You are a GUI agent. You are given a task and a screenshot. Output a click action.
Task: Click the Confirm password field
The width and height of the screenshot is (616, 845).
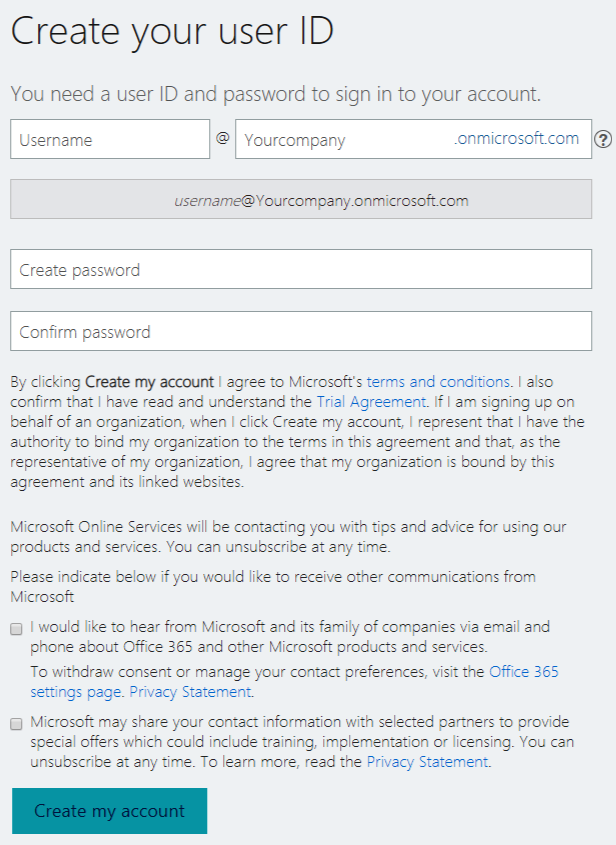(x=301, y=331)
